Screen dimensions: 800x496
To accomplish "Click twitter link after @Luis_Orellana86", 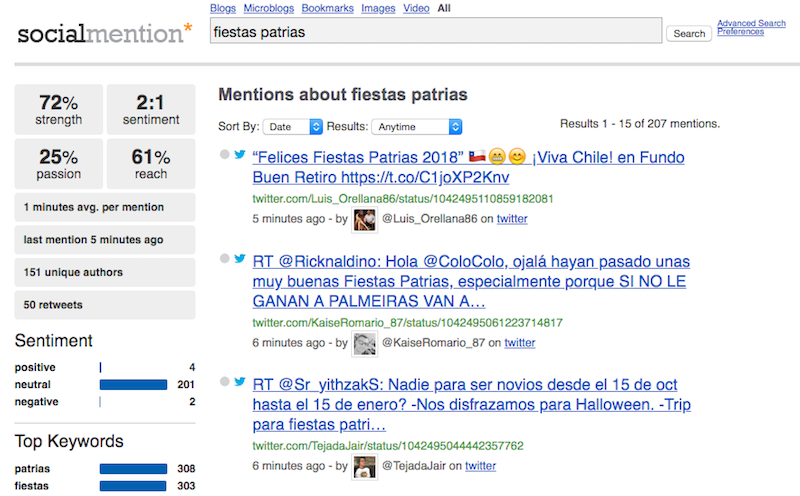I will pyautogui.click(x=512, y=218).
